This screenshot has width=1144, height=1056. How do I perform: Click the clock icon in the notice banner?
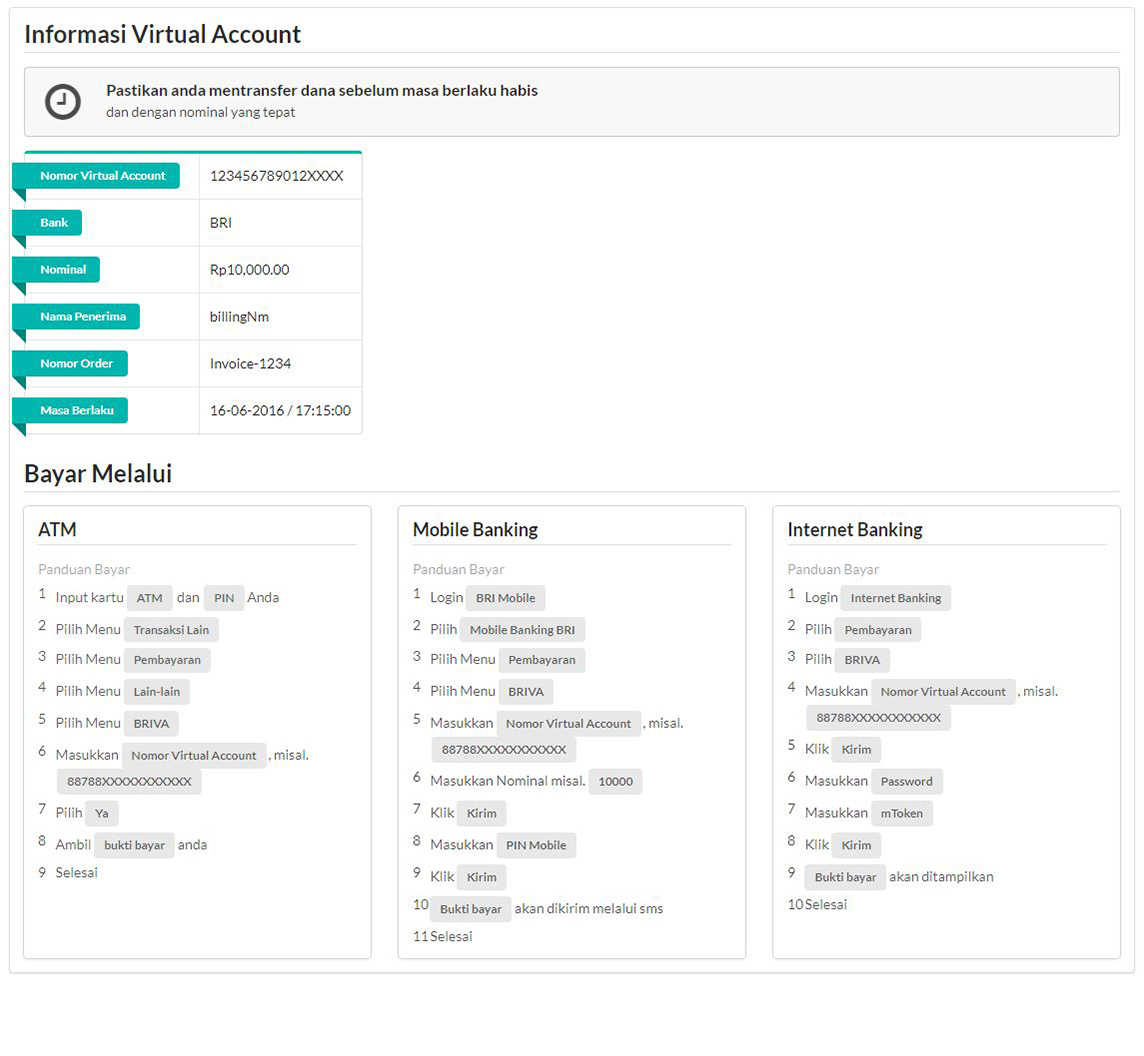point(63,101)
